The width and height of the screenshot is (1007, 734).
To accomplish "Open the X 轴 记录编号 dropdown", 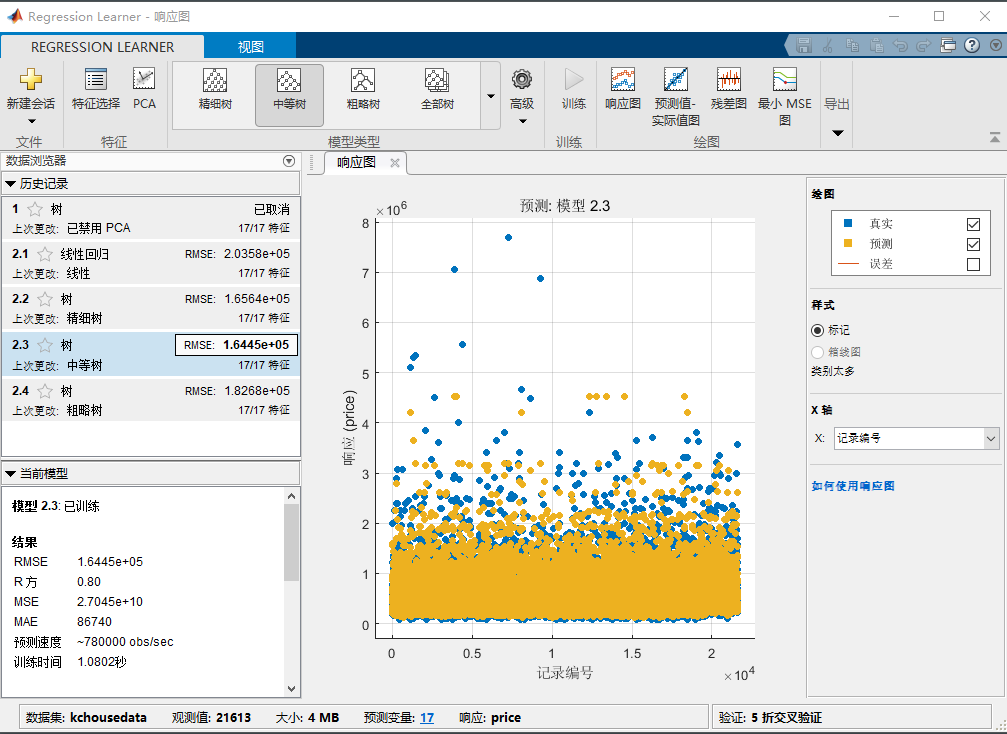I will [x=991, y=438].
